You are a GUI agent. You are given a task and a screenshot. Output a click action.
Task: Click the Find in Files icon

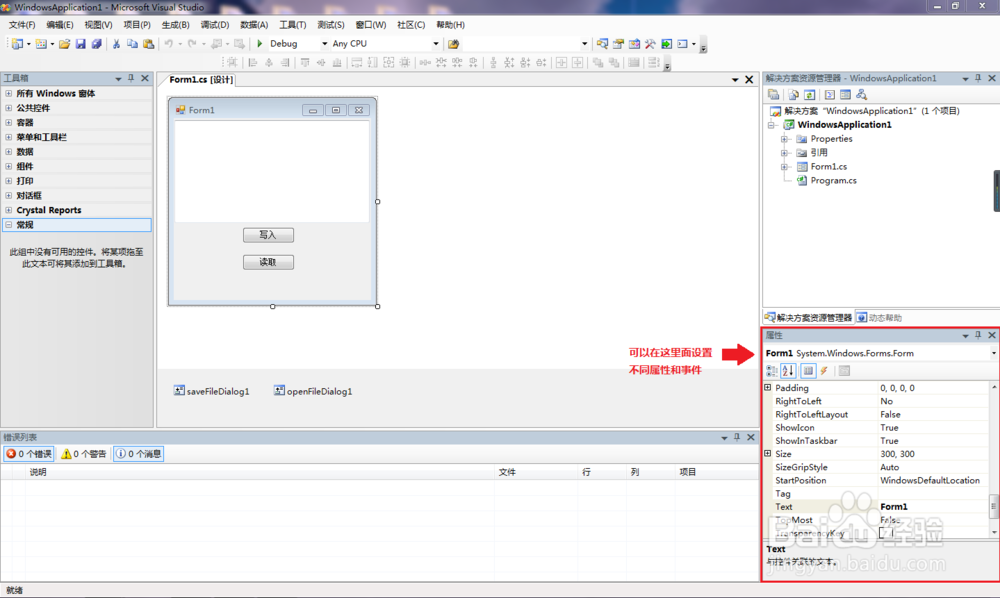click(x=453, y=43)
